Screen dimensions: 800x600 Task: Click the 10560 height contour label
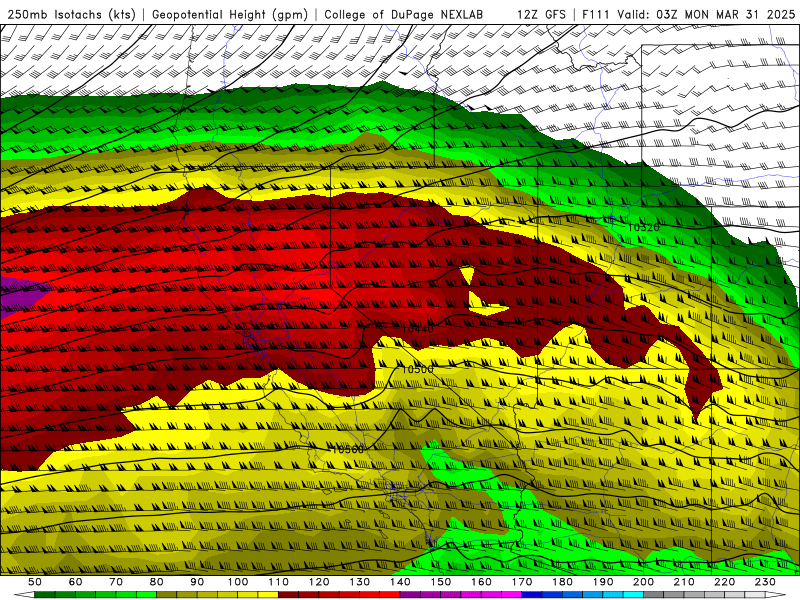(347, 449)
